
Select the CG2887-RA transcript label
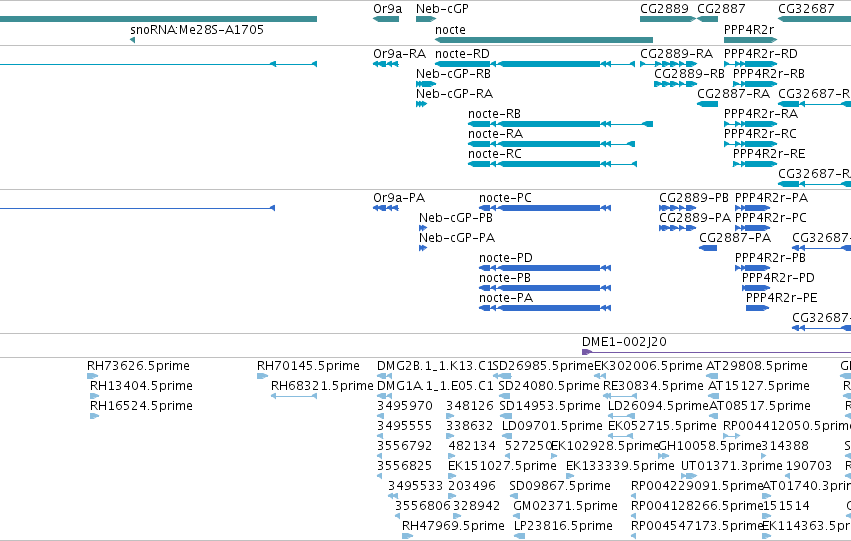[733, 94]
